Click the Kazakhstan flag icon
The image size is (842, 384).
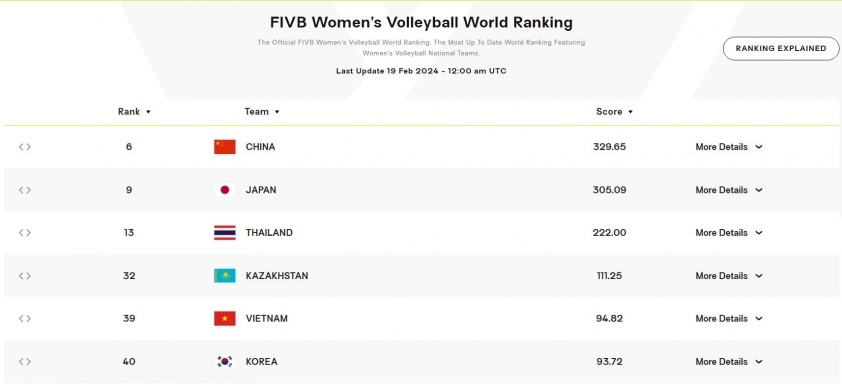[224, 276]
